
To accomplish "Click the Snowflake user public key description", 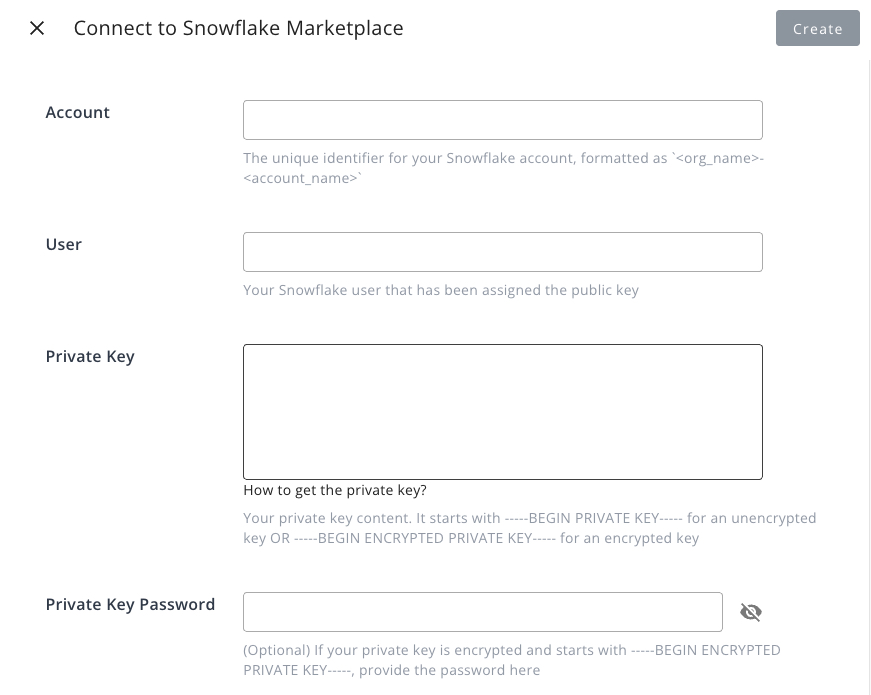I will 440,290.
